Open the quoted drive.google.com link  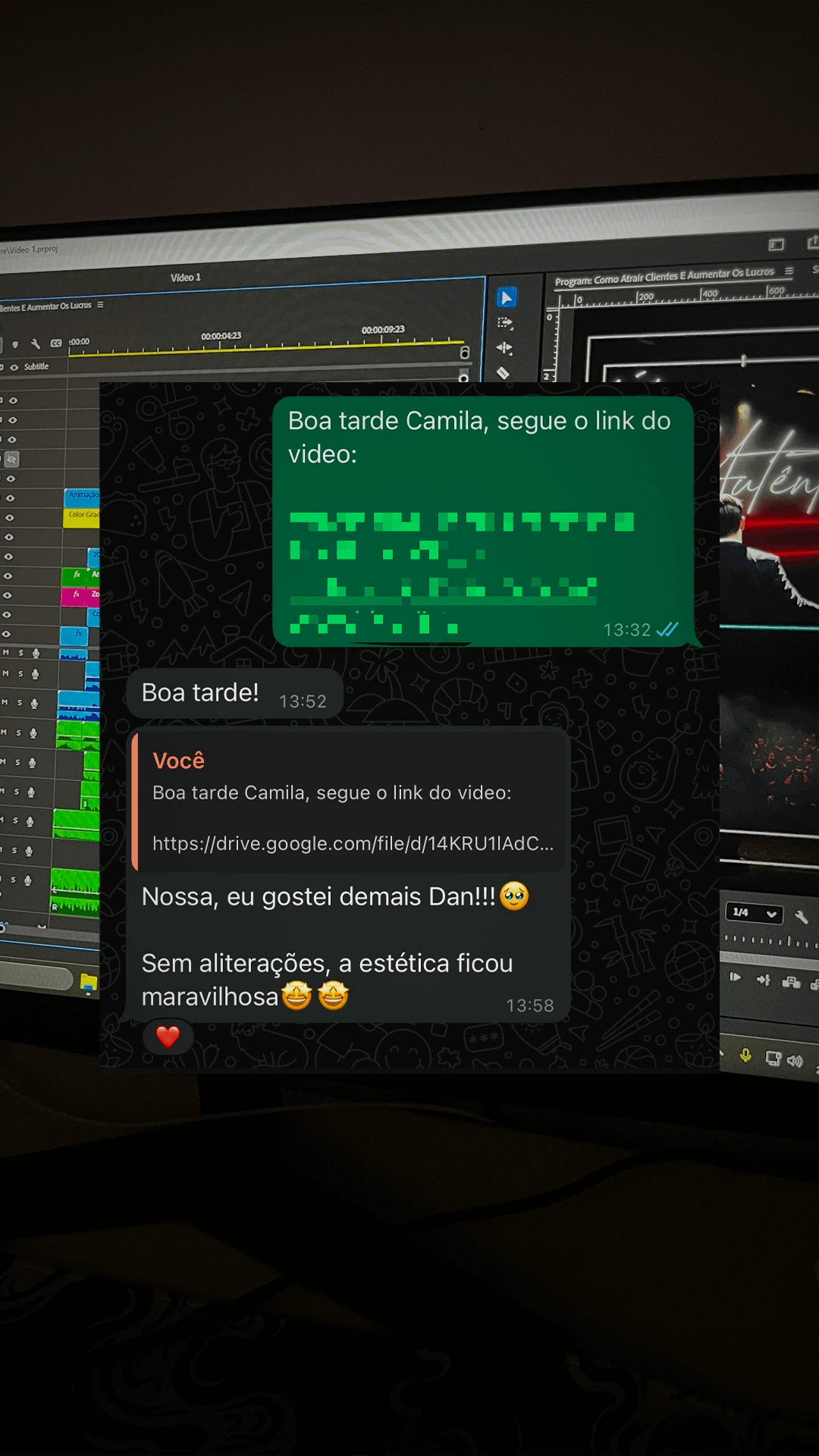coord(353,843)
